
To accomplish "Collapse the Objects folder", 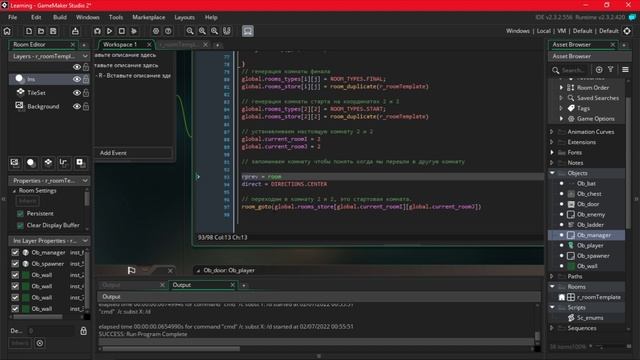I will pos(552,173).
